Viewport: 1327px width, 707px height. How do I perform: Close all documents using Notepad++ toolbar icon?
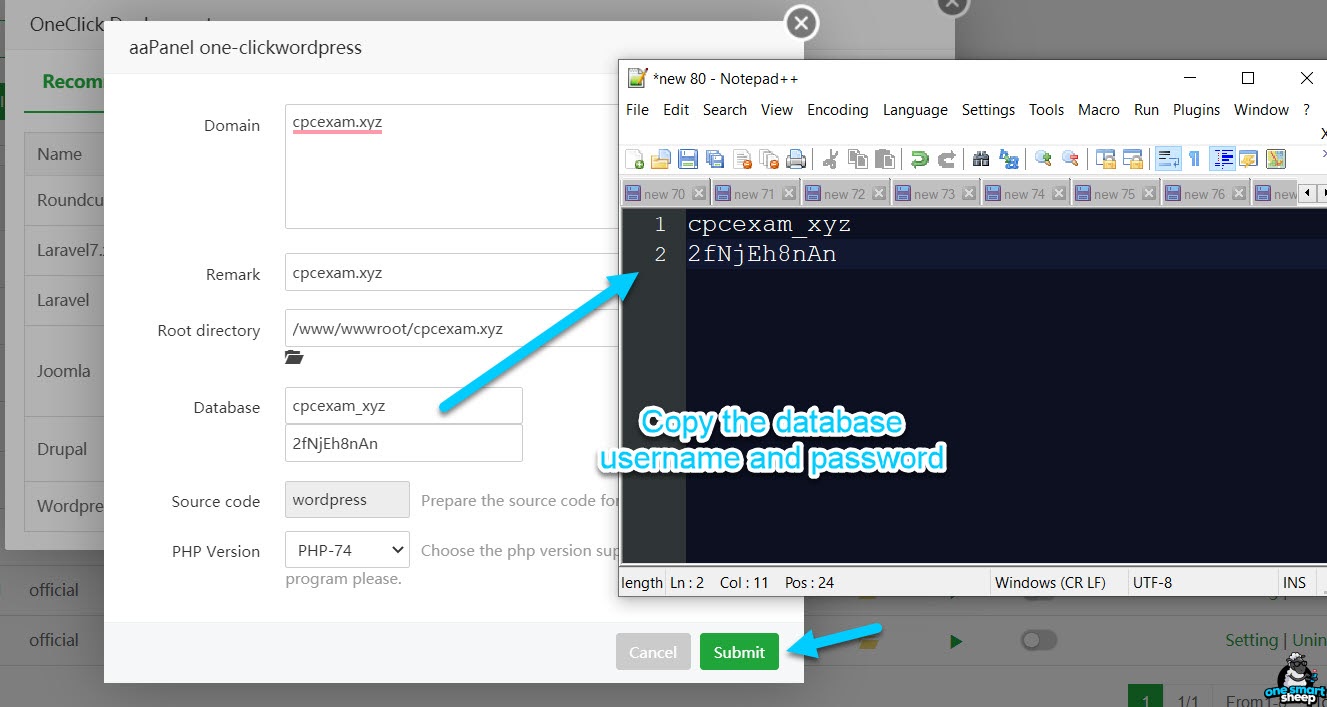[769, 159]
